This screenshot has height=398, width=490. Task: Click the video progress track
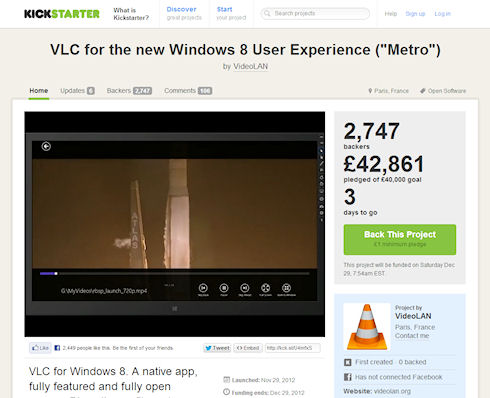[x=174, y=273]
